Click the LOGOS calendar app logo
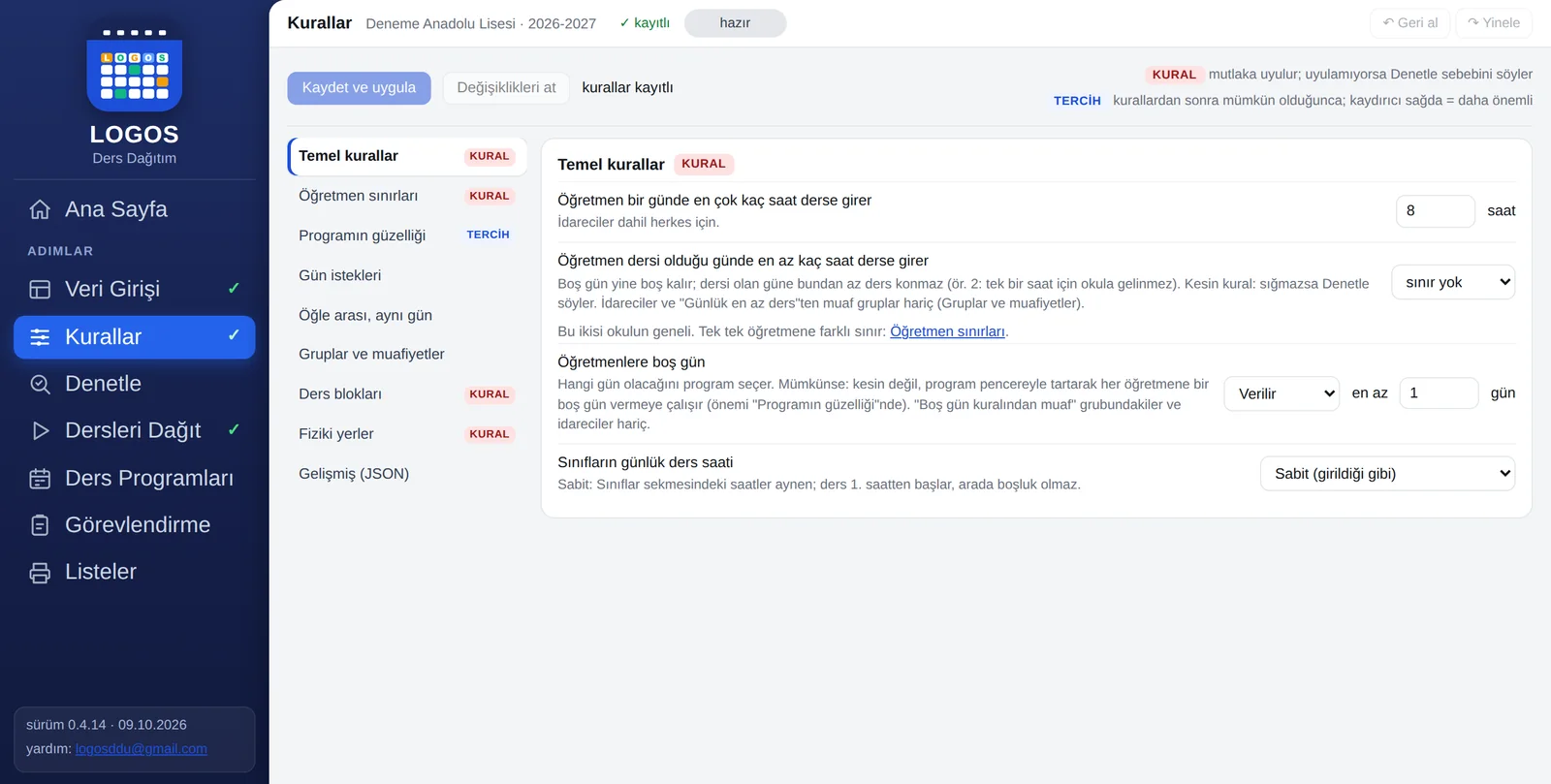The height and width of the screenshot is (784, 1551). point(135,71)
